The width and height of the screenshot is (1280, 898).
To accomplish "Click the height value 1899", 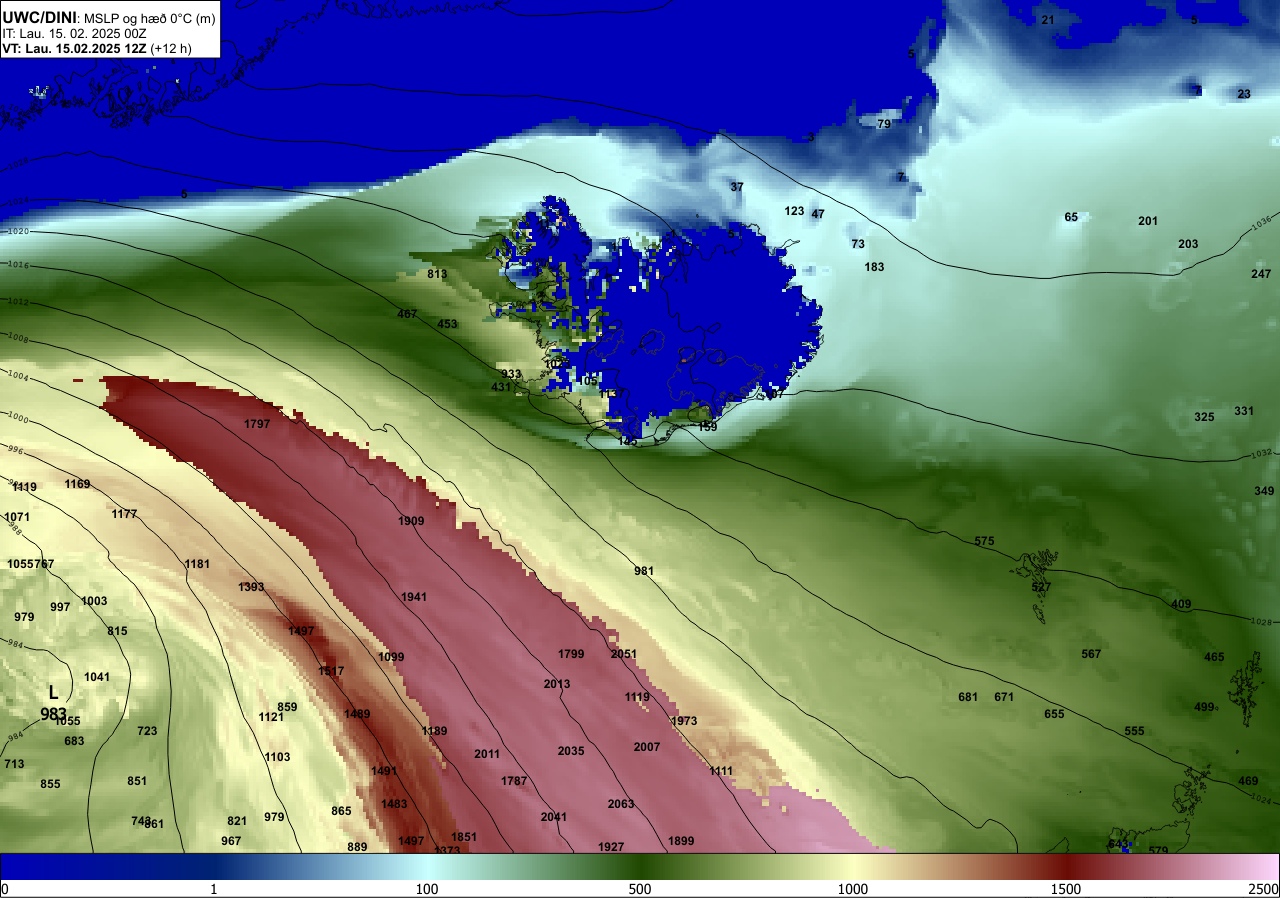I will pos(681,841).
